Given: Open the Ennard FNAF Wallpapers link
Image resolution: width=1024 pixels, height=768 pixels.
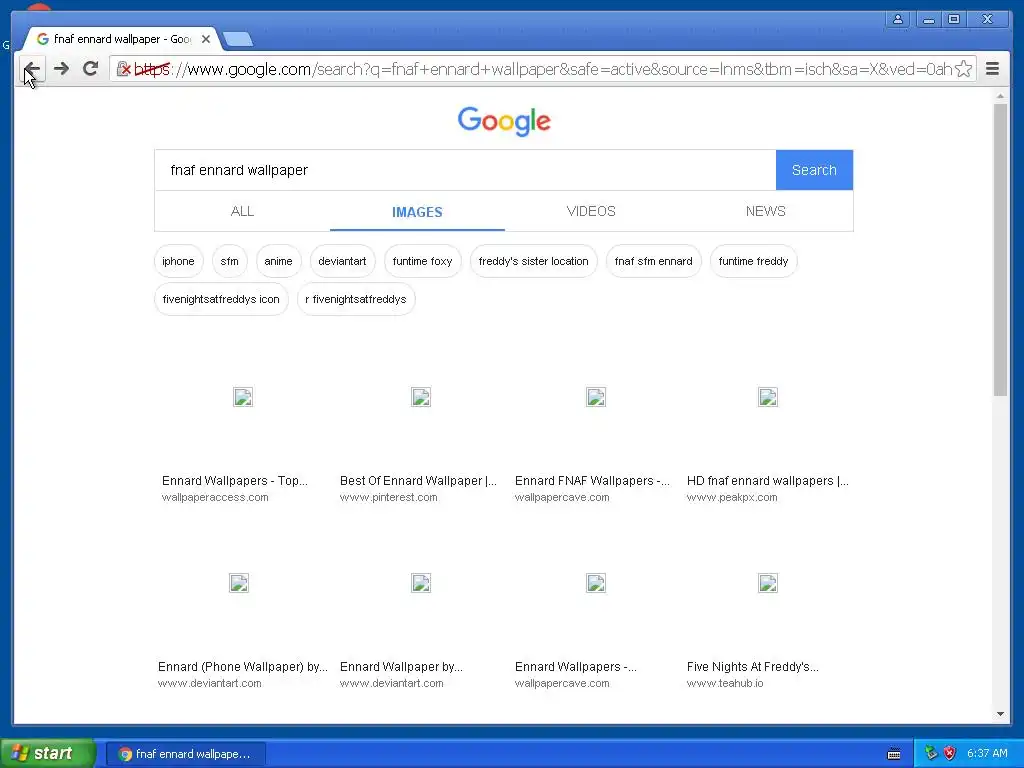Looking at the screenshot, I should coord(592,481).
